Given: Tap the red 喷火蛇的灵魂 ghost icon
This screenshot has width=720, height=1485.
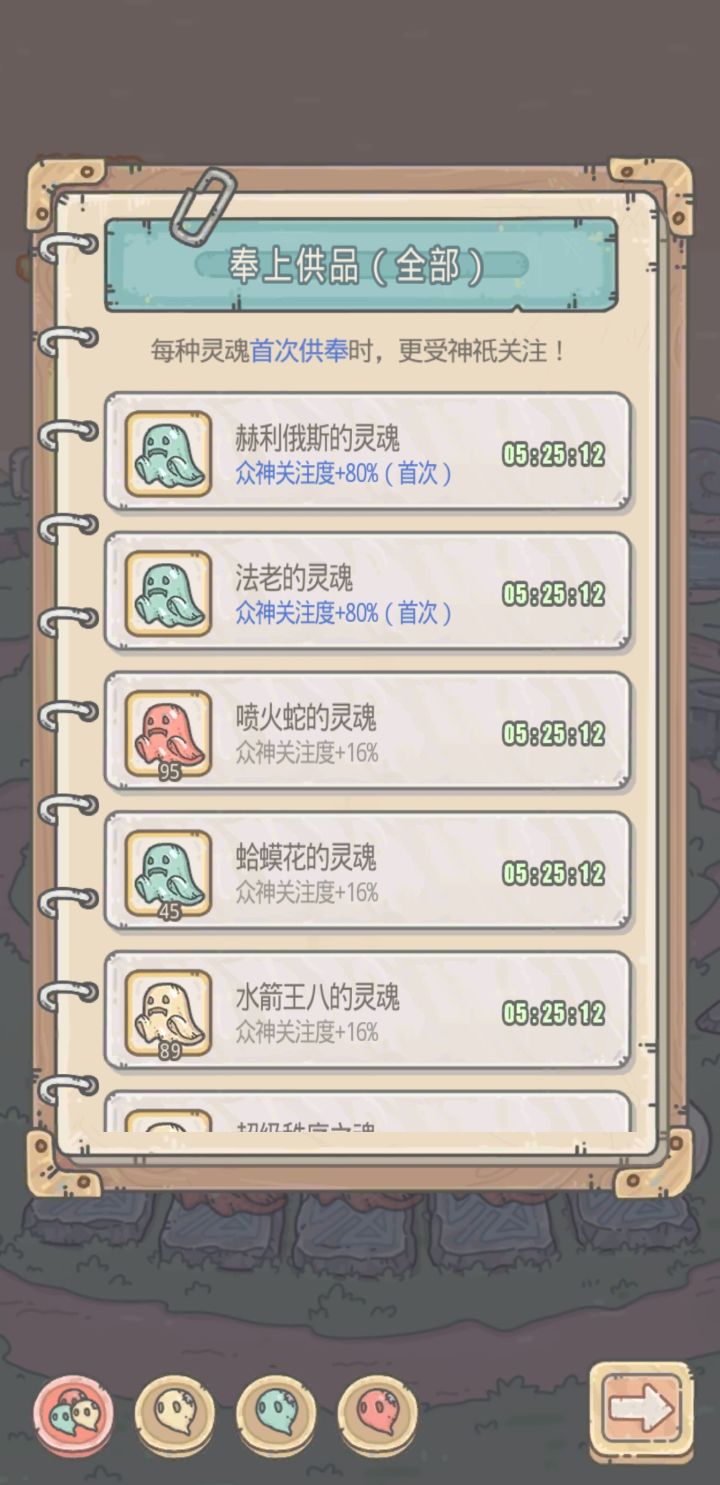Looking at the screenshot, I should coord(168,734).
